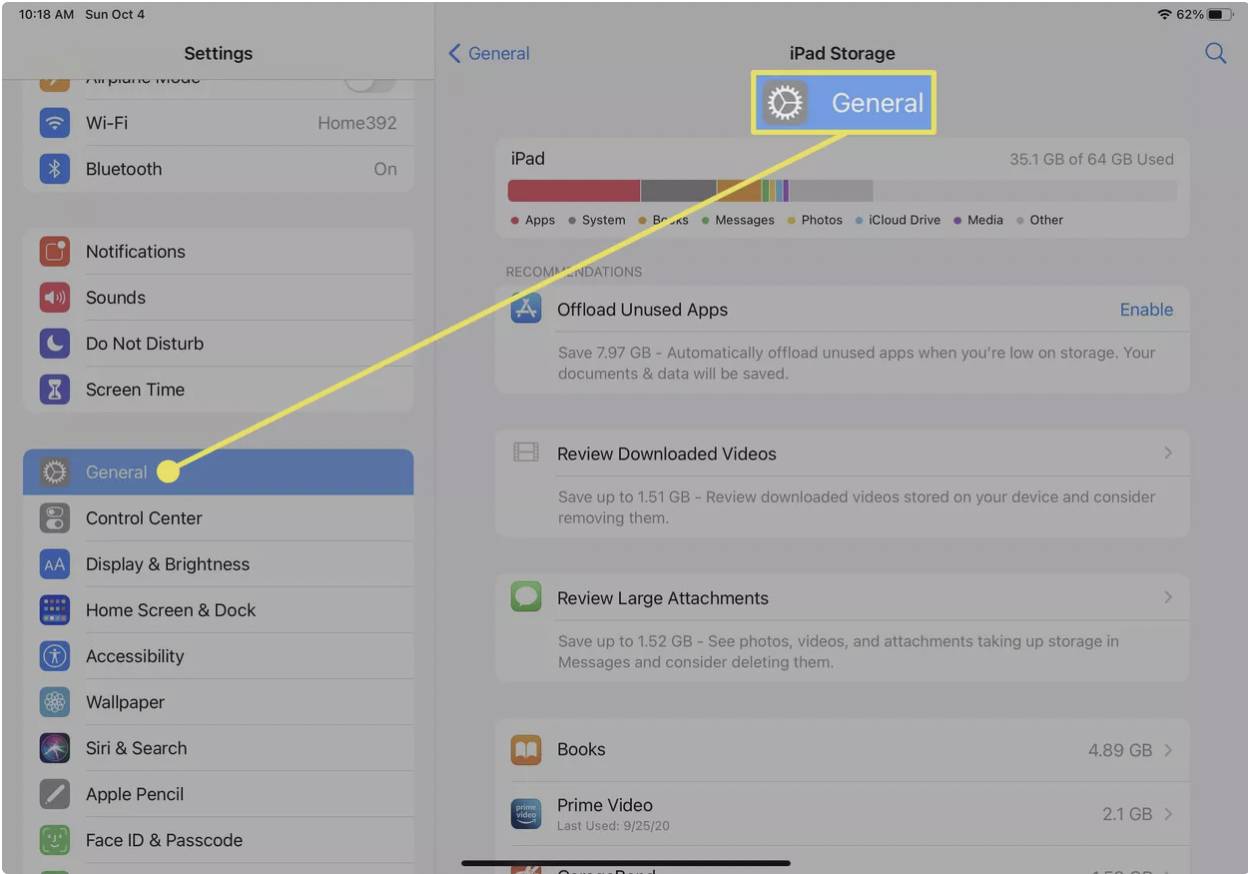
Task: Click the Bluetooth icon
Action: 54,169
